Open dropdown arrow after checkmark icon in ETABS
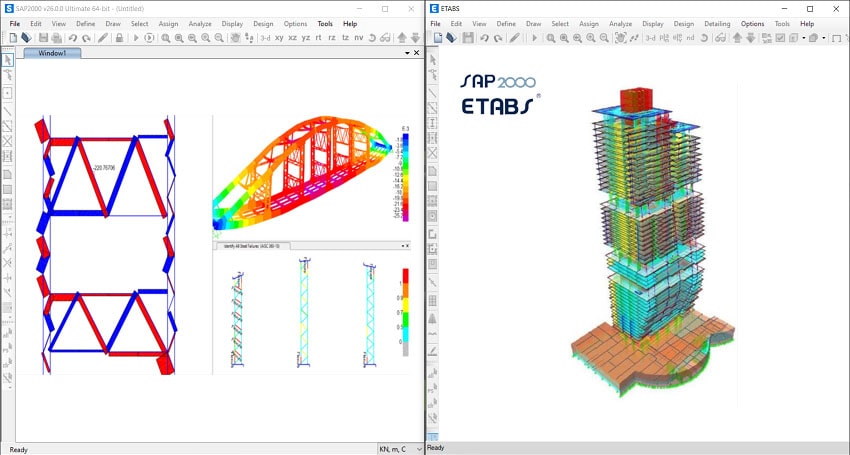This screenshot has height=455, width=850. [803, 38]
